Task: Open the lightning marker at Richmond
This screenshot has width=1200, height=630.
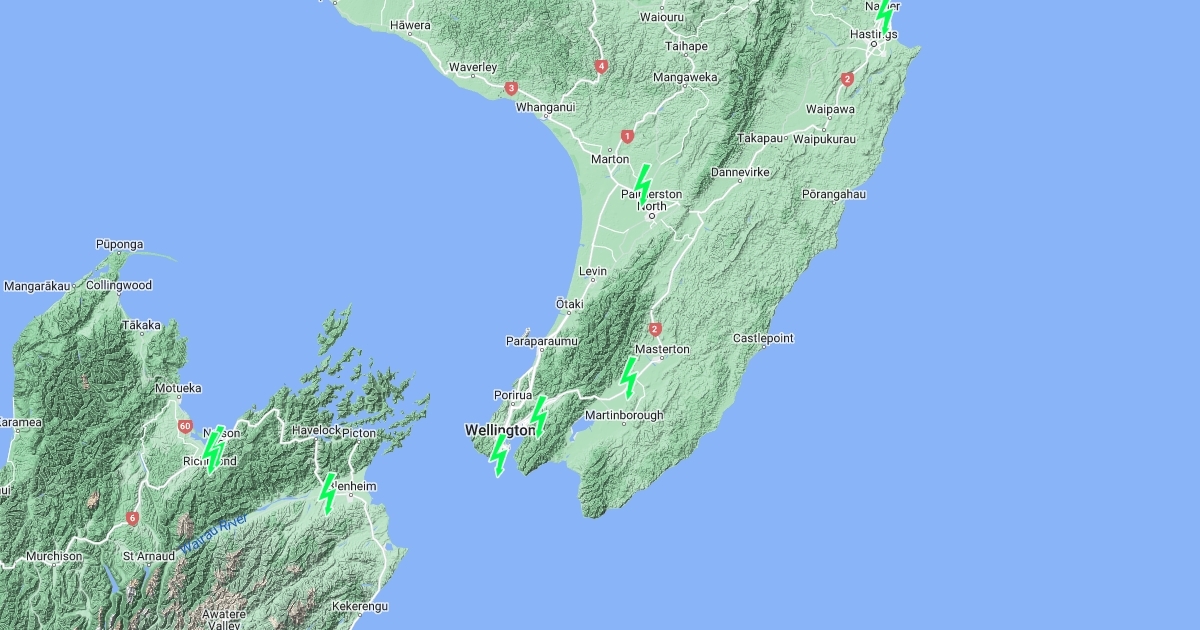Action: point(212,448)
